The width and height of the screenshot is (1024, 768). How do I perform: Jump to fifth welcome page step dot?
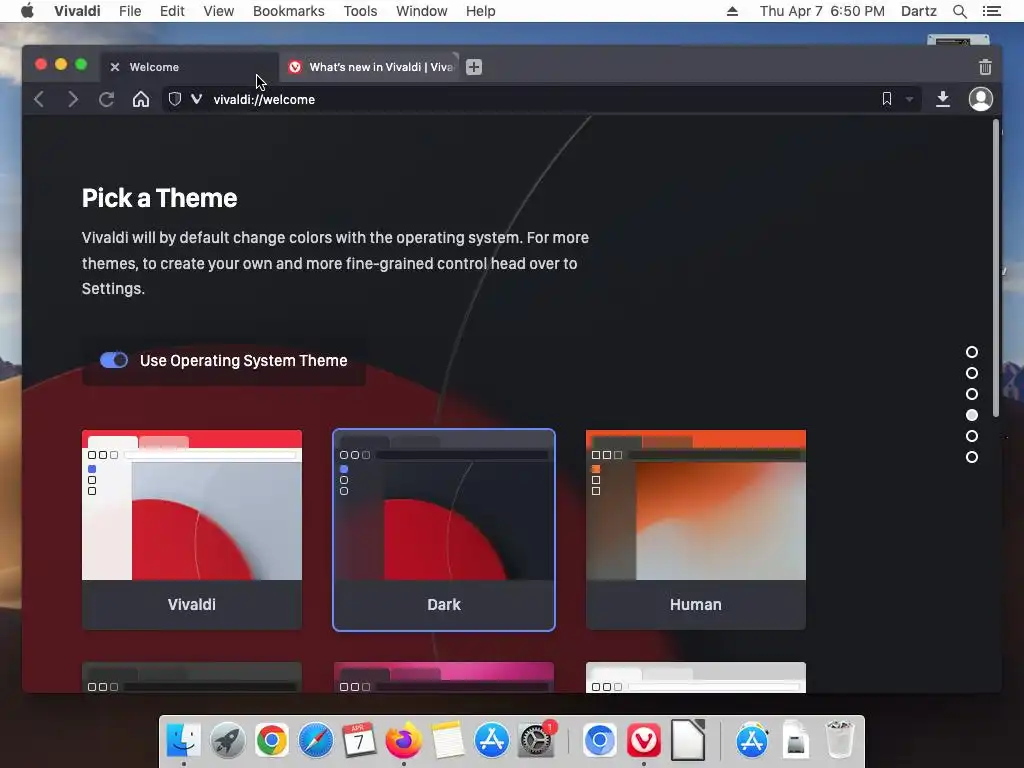972,436
